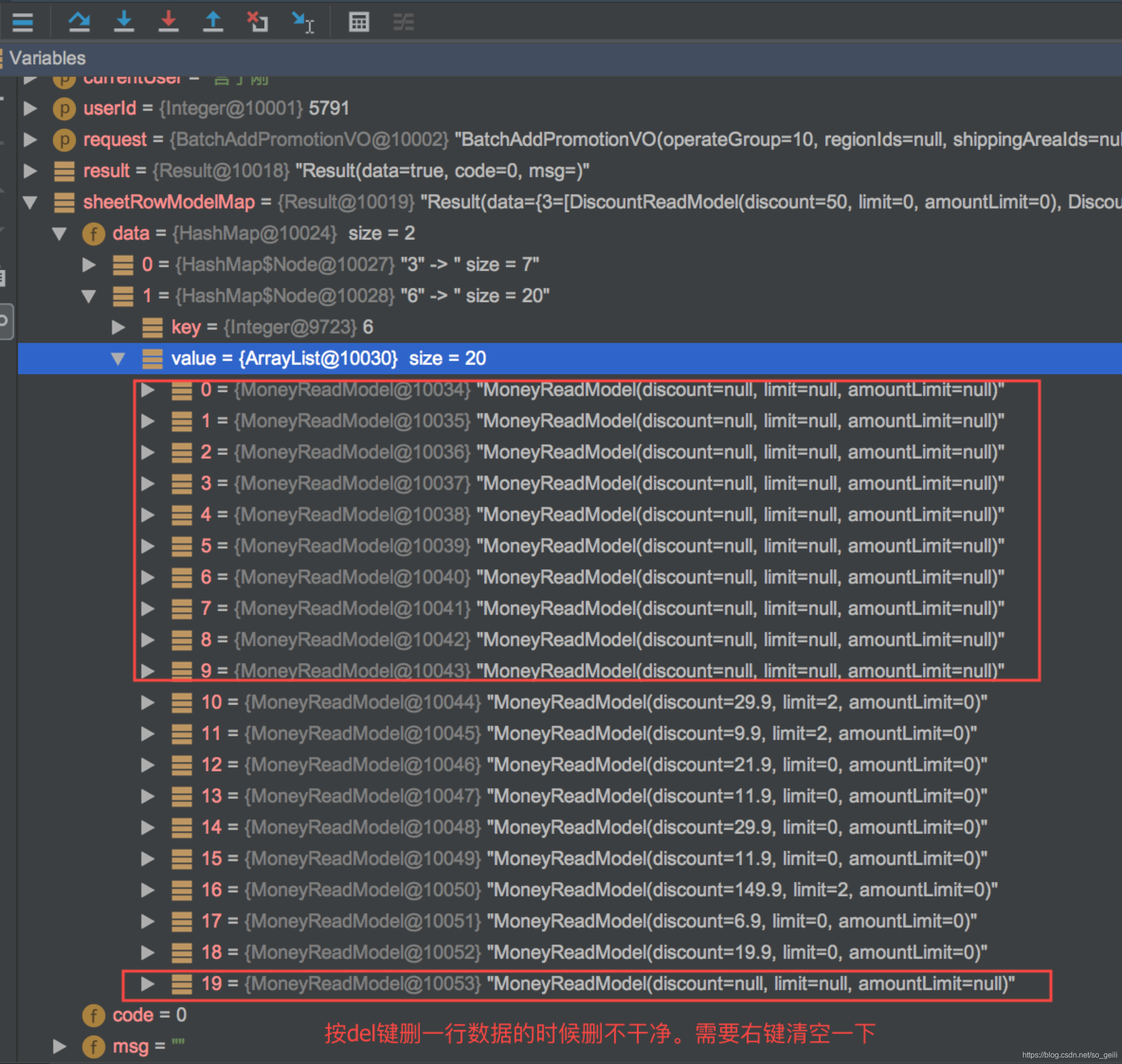Click the code field icon
The width and height of the screenshot is (1122, 1064).
(94, 1015)
